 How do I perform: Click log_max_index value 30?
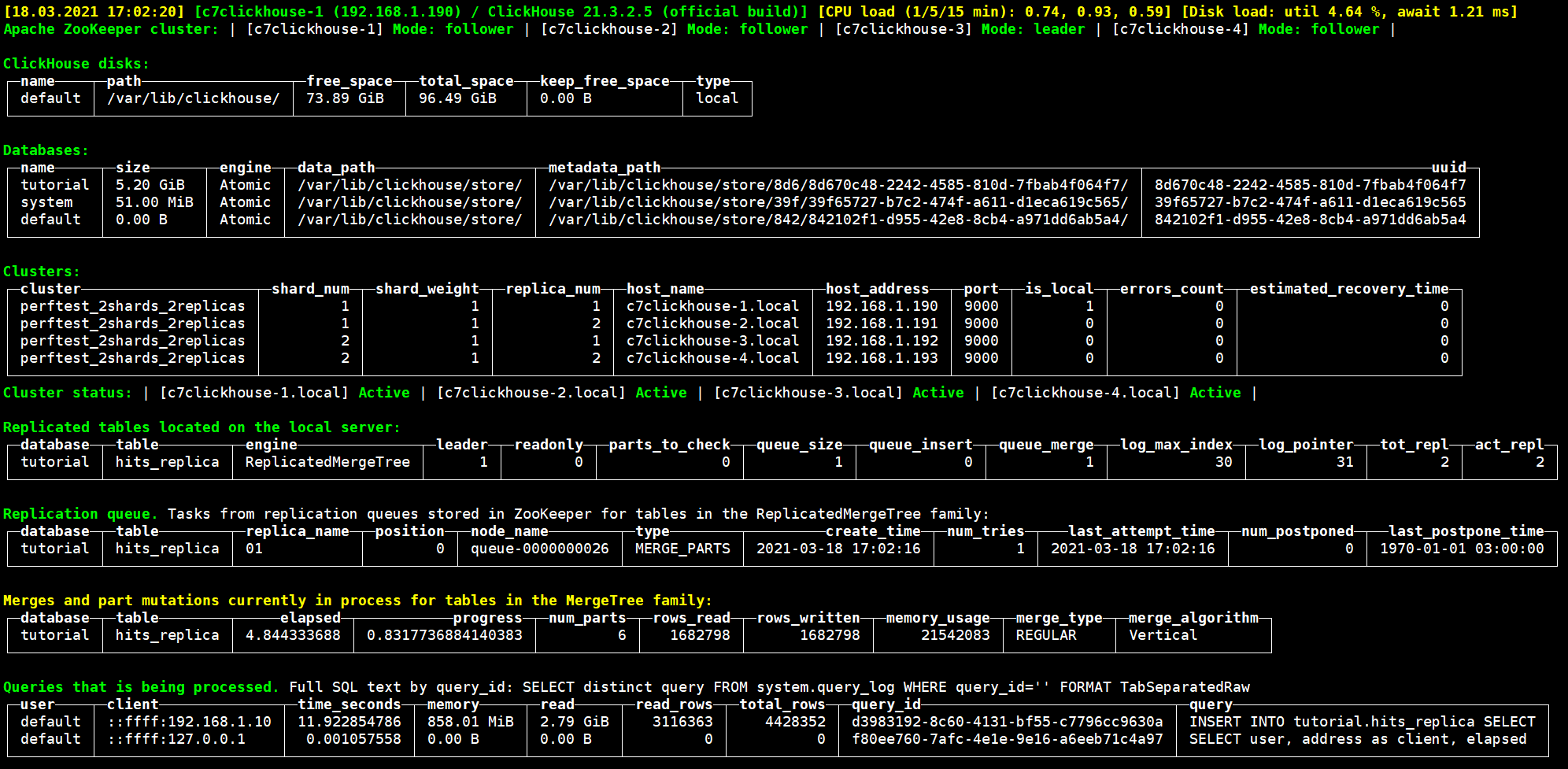coord(1224,462)
